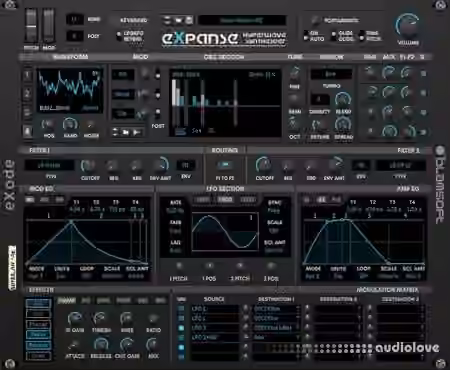Open the Filter 2 type dropdown
Image resolution: width=450 pixels, height=370 pixels.
[x=400, y=165]
